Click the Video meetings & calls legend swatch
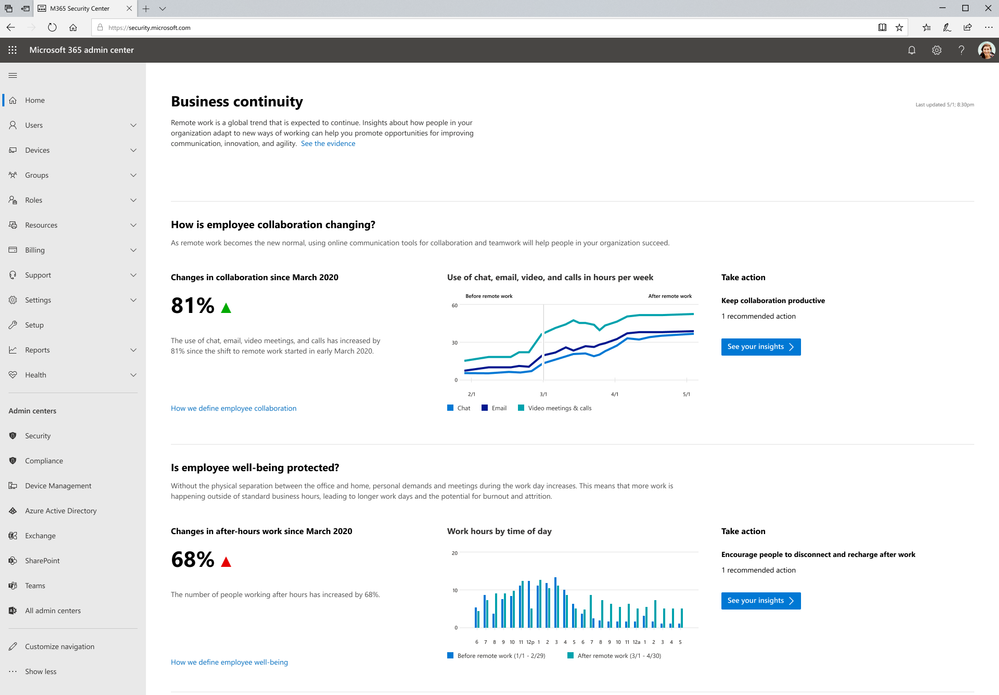 coord(521,408)
